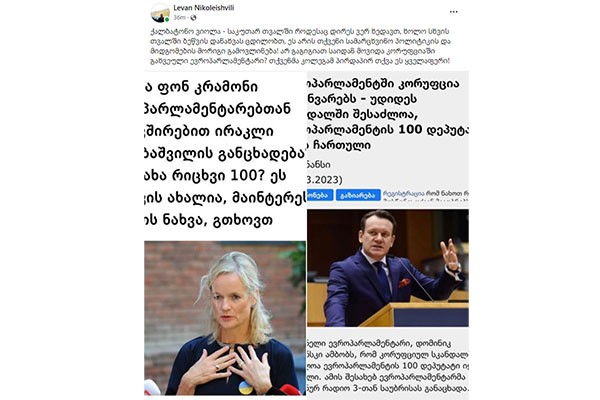The width and height of the screenshot is (600, 400).
Task: Click the Levan Nikoleishvili name link
Action: pos(204,8)
